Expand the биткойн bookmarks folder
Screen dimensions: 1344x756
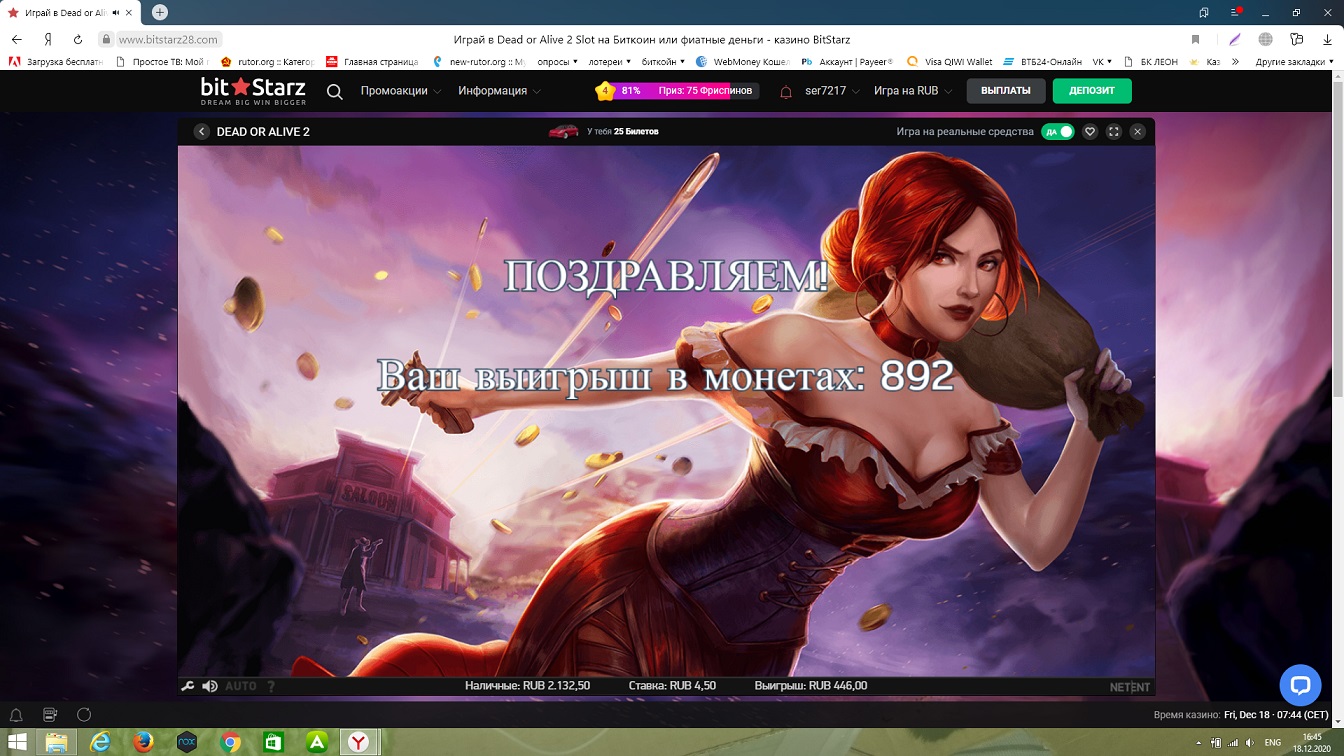pyautogui.click(x=663, y=61)
